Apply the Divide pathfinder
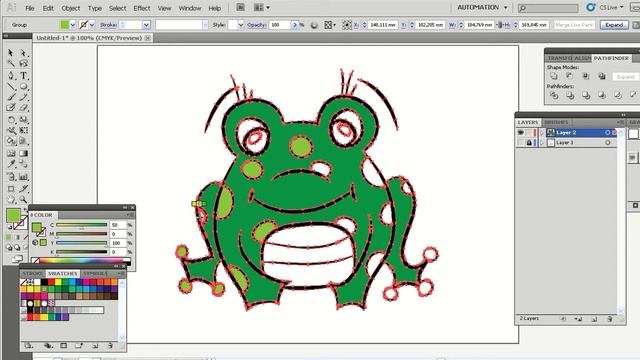The width and height of the screenshot is (640, 360). (554, 96)
